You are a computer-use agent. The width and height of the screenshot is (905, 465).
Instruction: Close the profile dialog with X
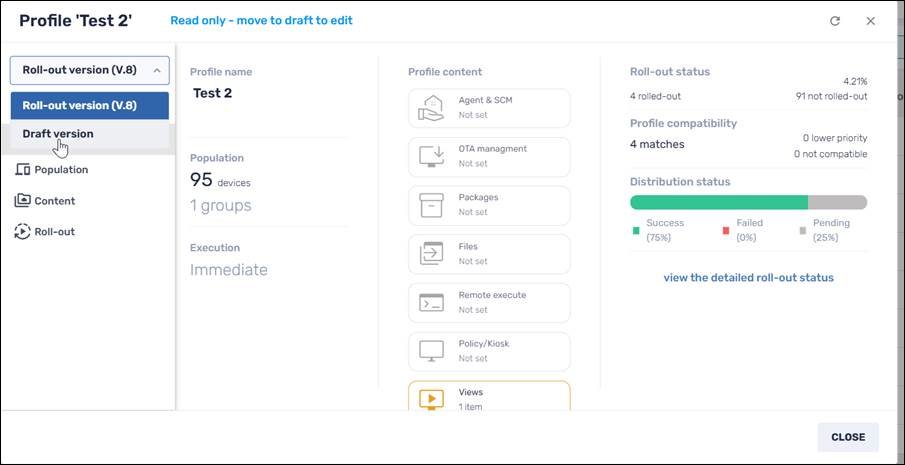click(871, 21)
